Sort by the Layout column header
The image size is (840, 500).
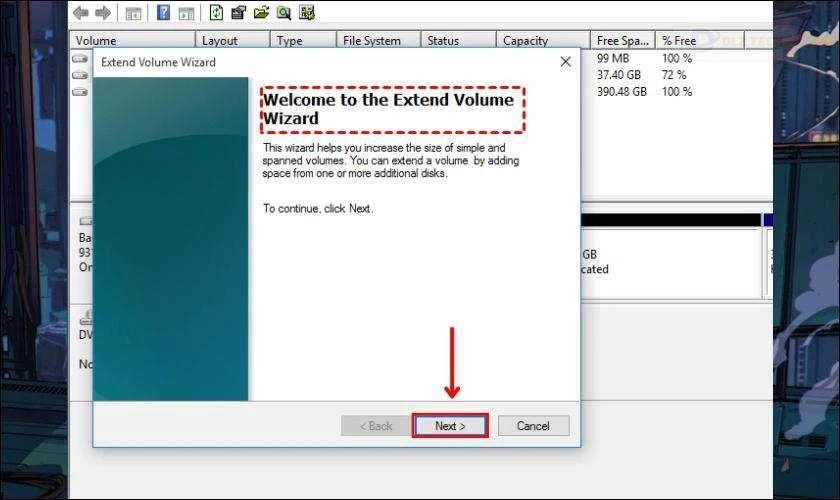232,40
